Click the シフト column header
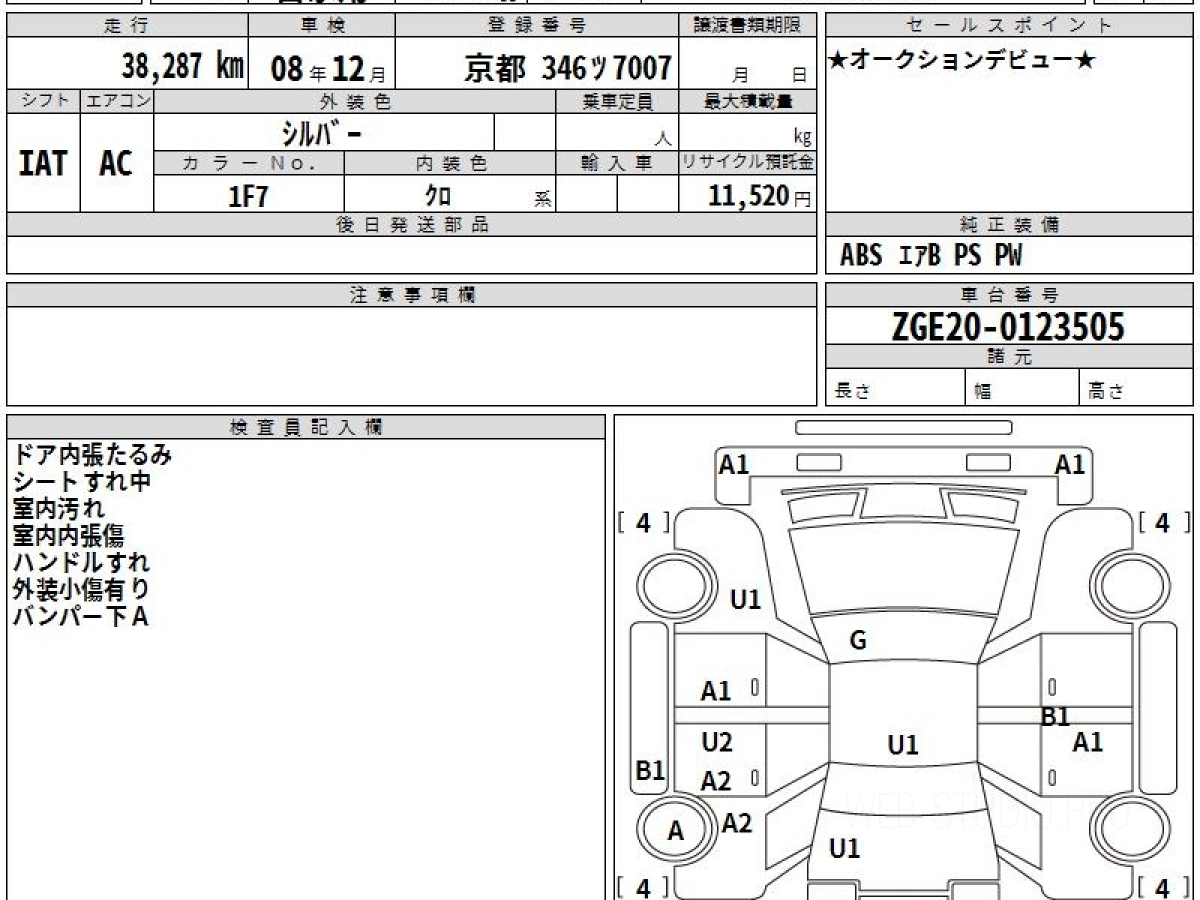Viewport: 1200px width, 900px height. click(x=43, y=101)
